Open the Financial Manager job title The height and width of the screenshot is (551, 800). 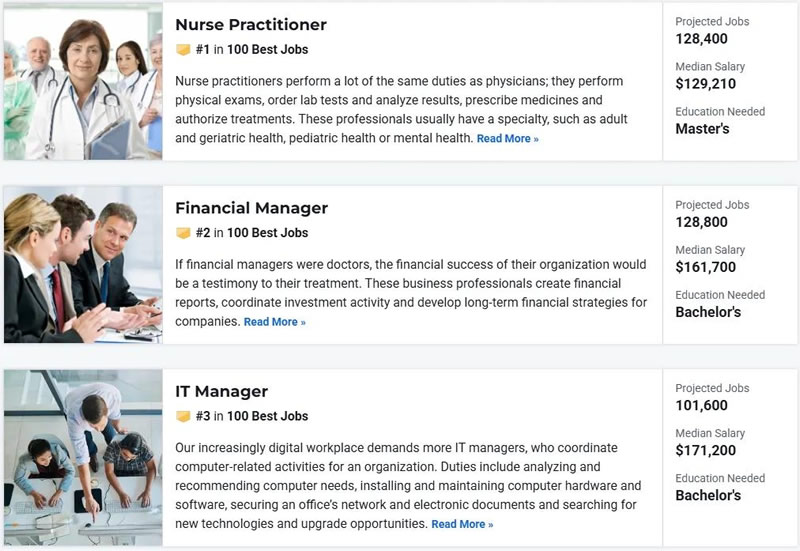[251, 208]
